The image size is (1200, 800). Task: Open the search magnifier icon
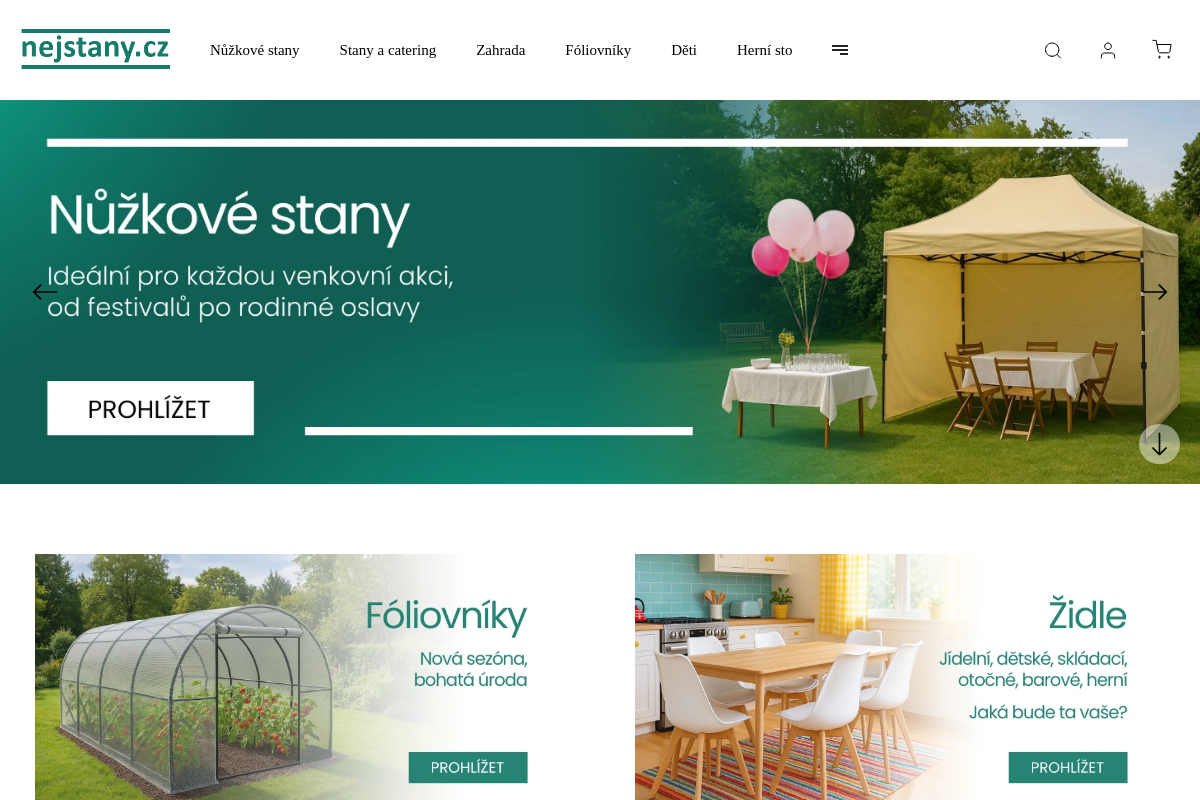click(1052, 50)
